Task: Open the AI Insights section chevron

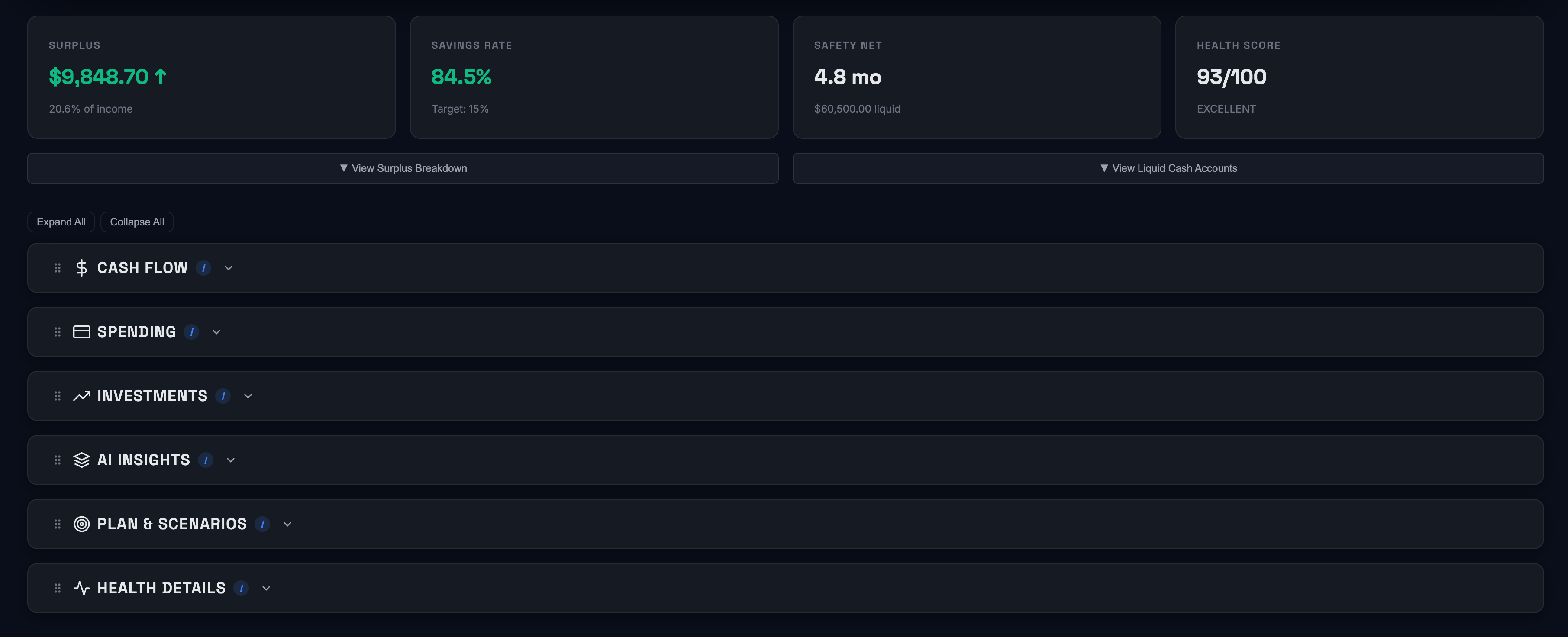Action: (x=231, y=460)
